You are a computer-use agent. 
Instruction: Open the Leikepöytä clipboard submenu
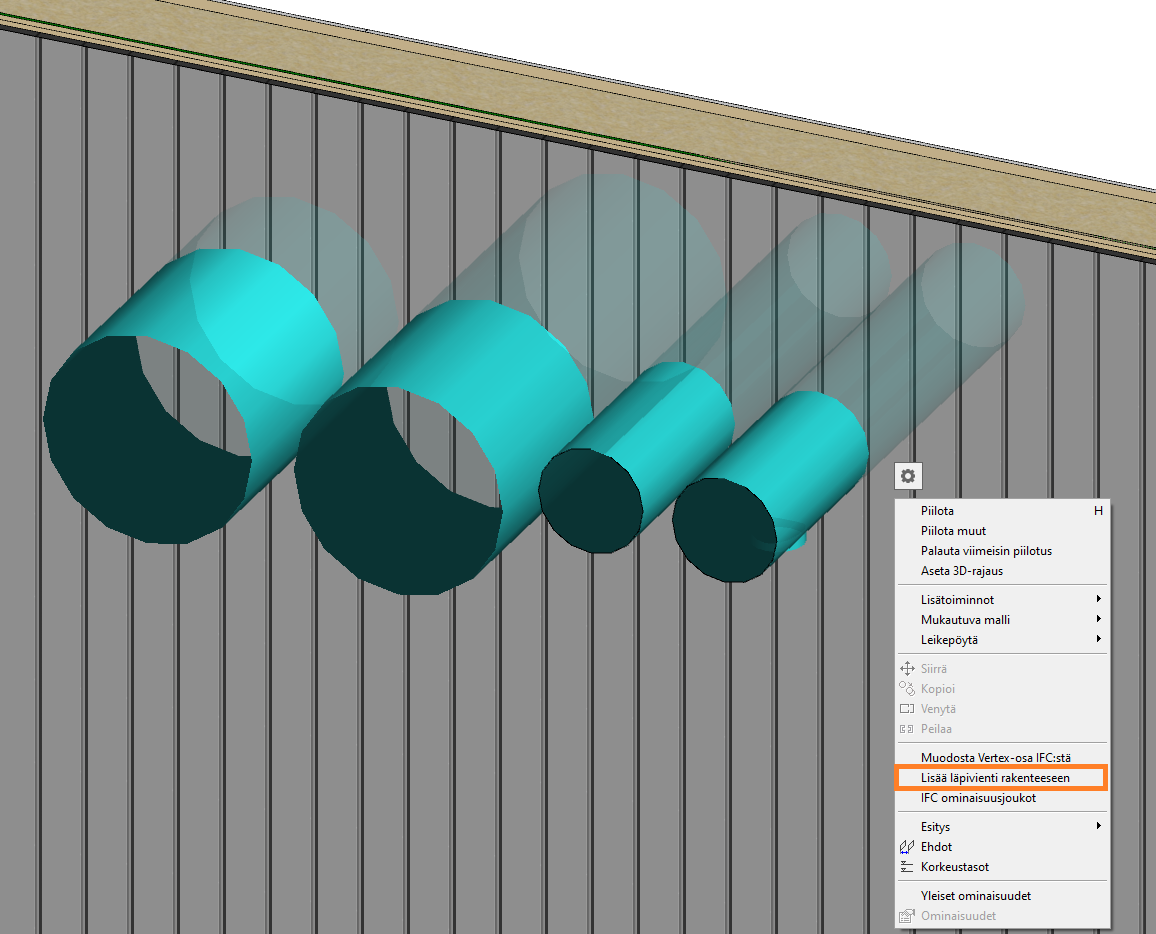point(1098,639)
